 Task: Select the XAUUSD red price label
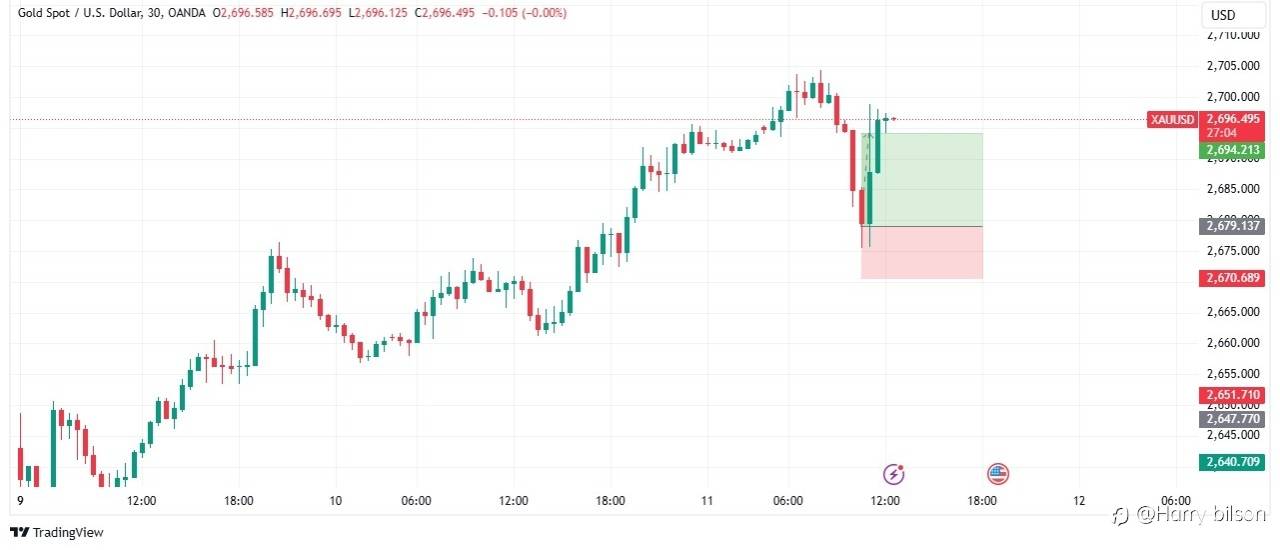(x=1173, y=120)
